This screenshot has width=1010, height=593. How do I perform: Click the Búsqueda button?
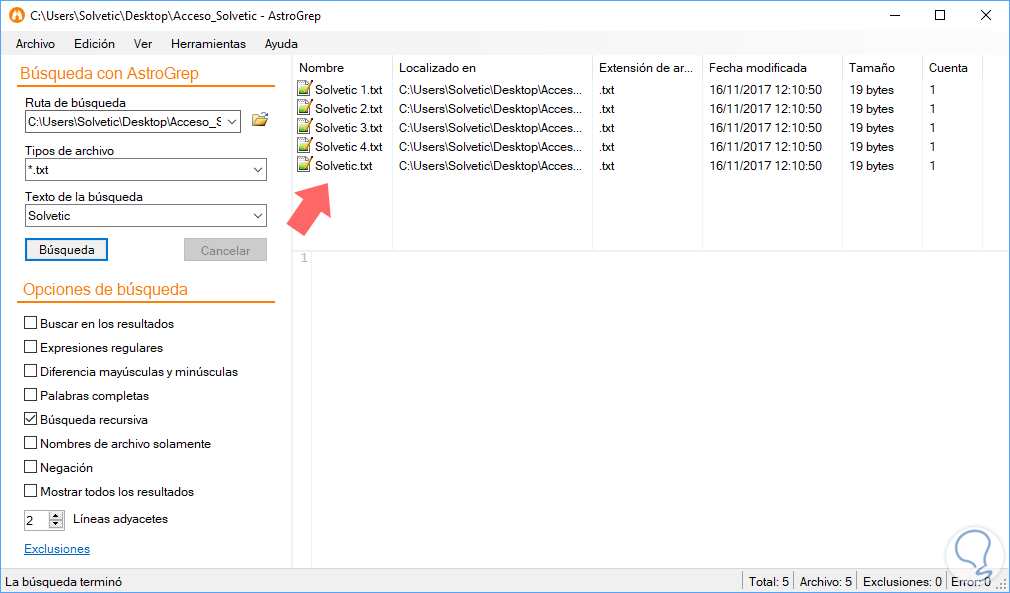(x=66, y=250)
